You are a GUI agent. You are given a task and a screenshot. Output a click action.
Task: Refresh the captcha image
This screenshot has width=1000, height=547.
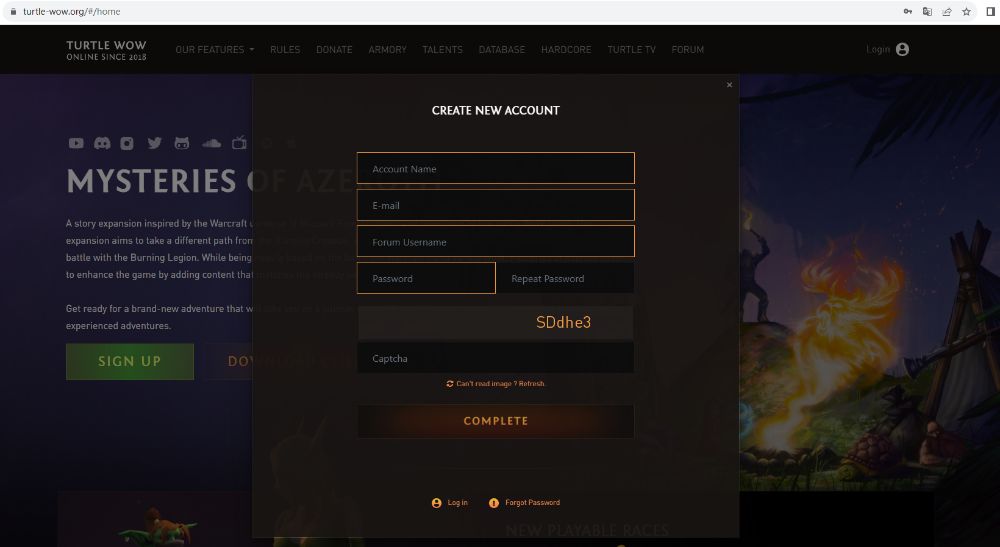point(496,384)
